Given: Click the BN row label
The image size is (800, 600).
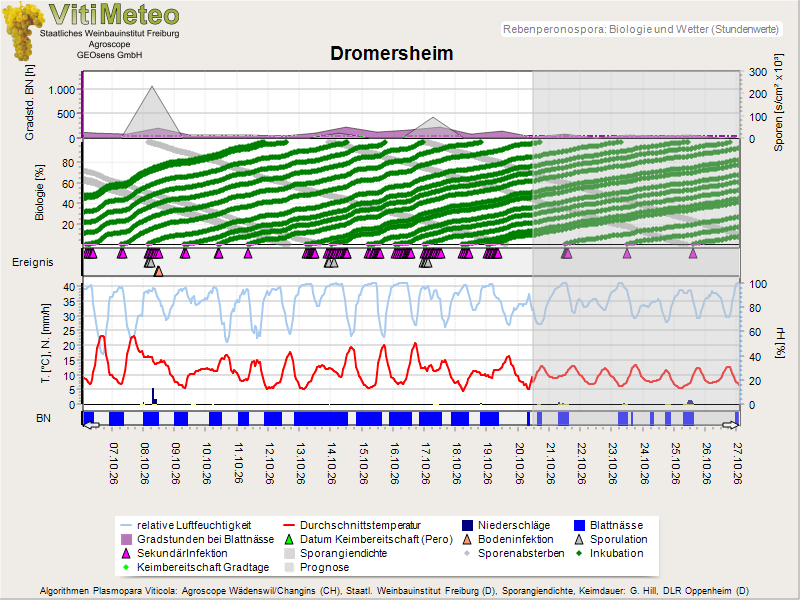Looking at the screenshot, I should 43,418.
